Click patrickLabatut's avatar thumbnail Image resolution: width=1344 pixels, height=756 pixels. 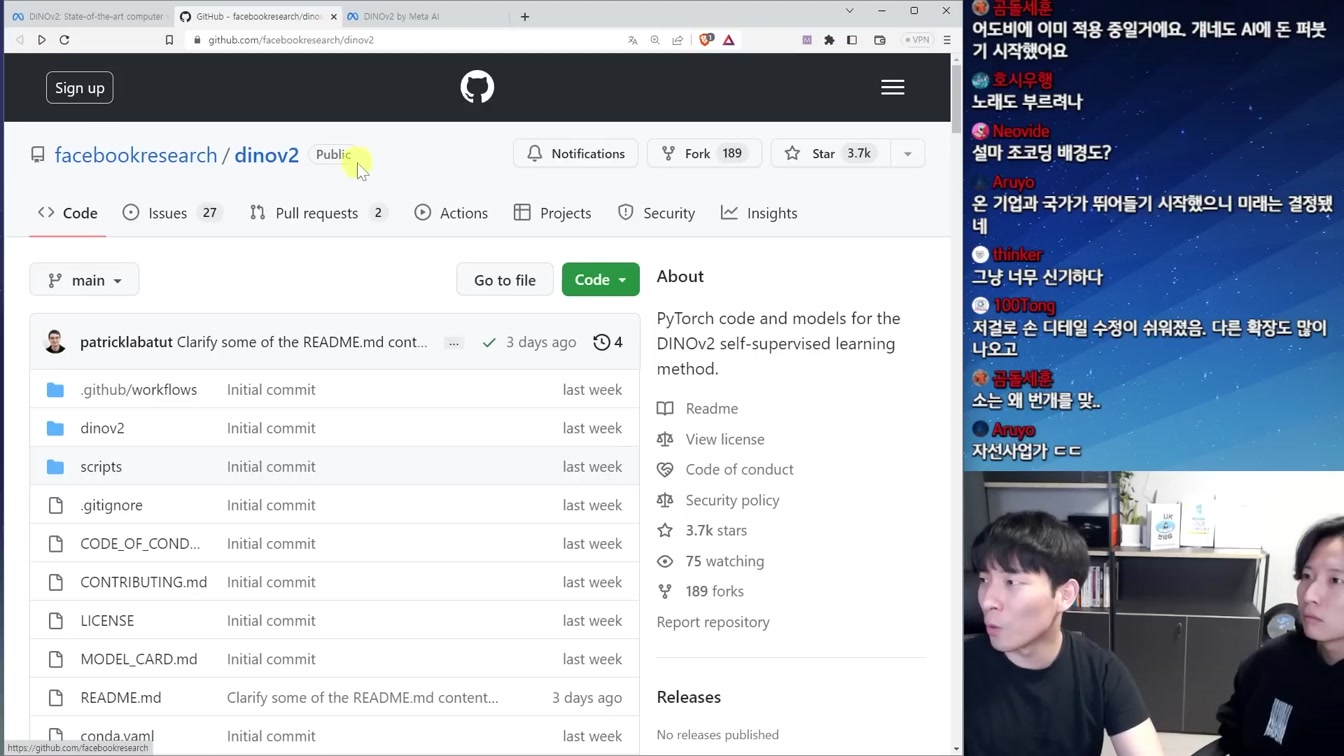coord(56,342)
